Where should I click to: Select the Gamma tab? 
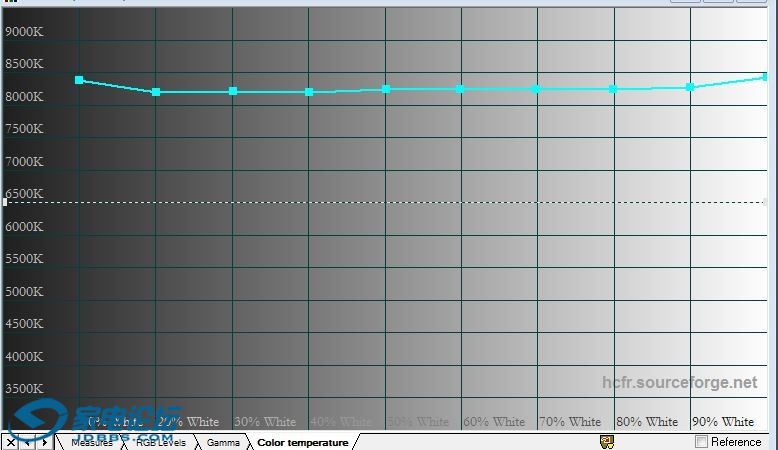(x=223, y=442)
